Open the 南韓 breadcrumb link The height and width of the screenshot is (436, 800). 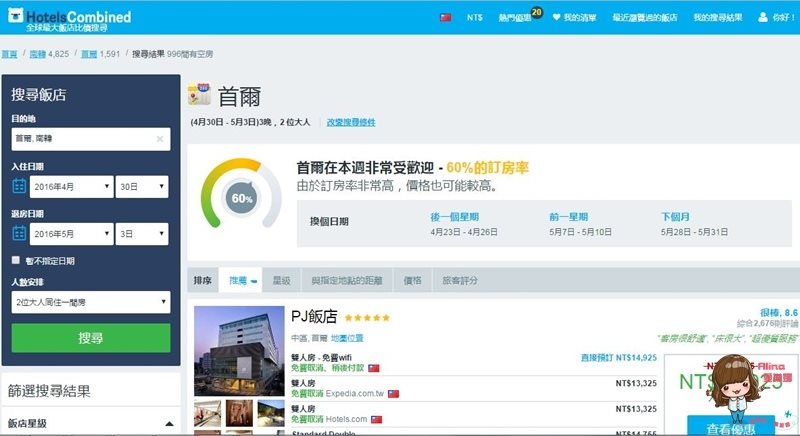coord(38,54)
